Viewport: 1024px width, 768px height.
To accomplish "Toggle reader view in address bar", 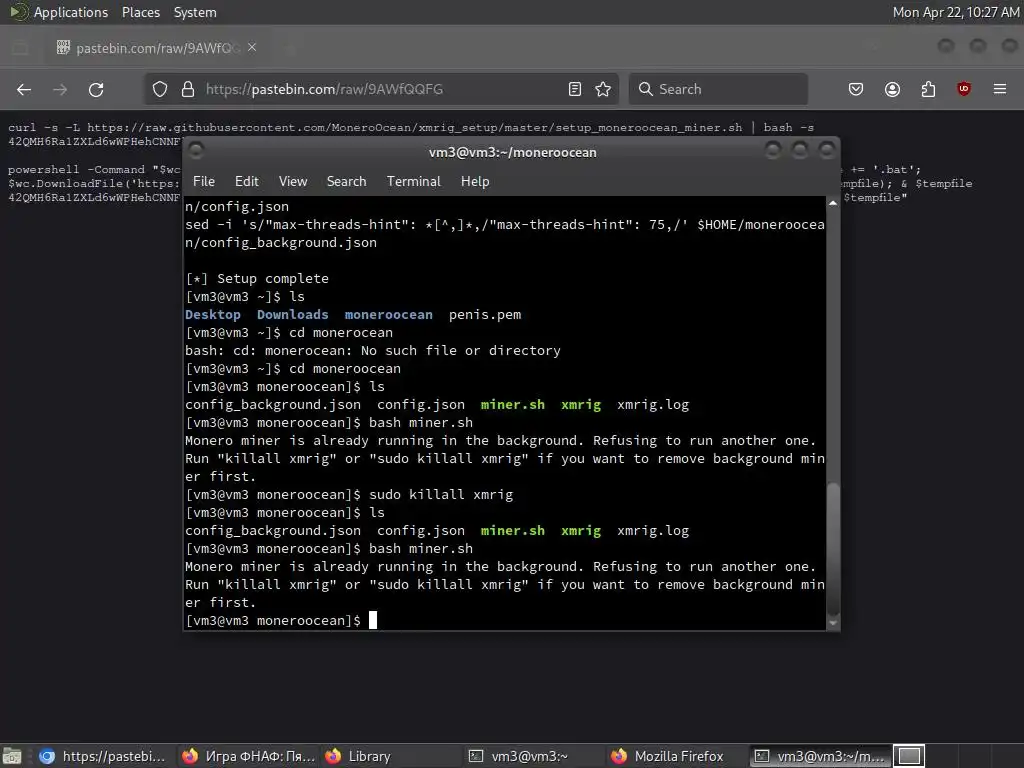I will (x=575, y=89).
